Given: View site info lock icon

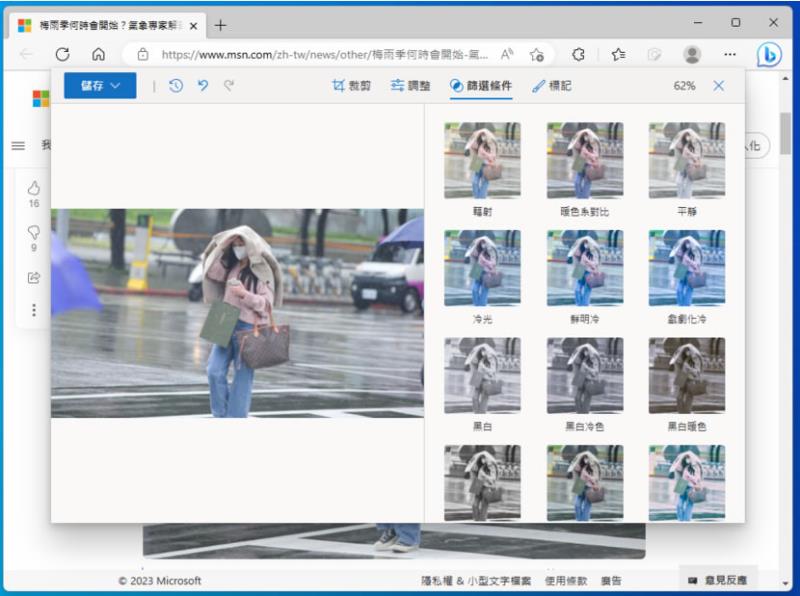Looking at the screenshot, I should pos(143,54).
